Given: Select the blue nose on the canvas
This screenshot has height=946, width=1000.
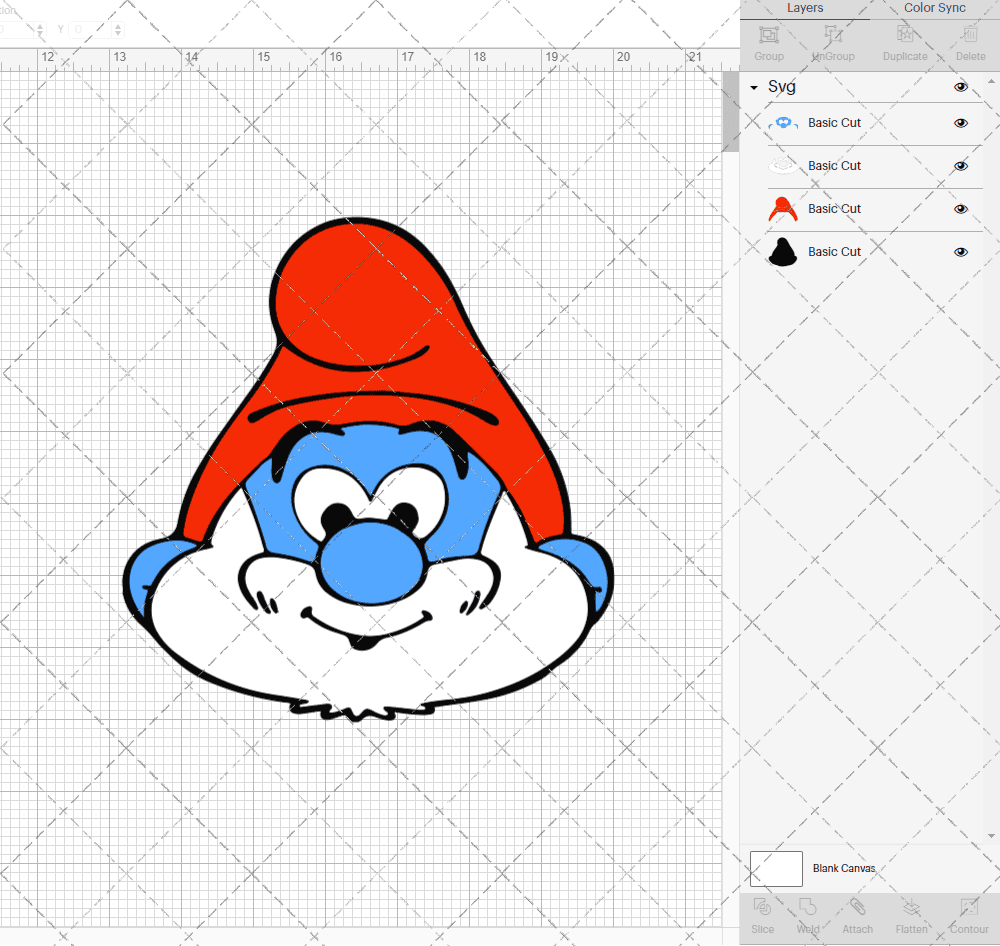Looking at the screenshot, I should pos(371,563).
